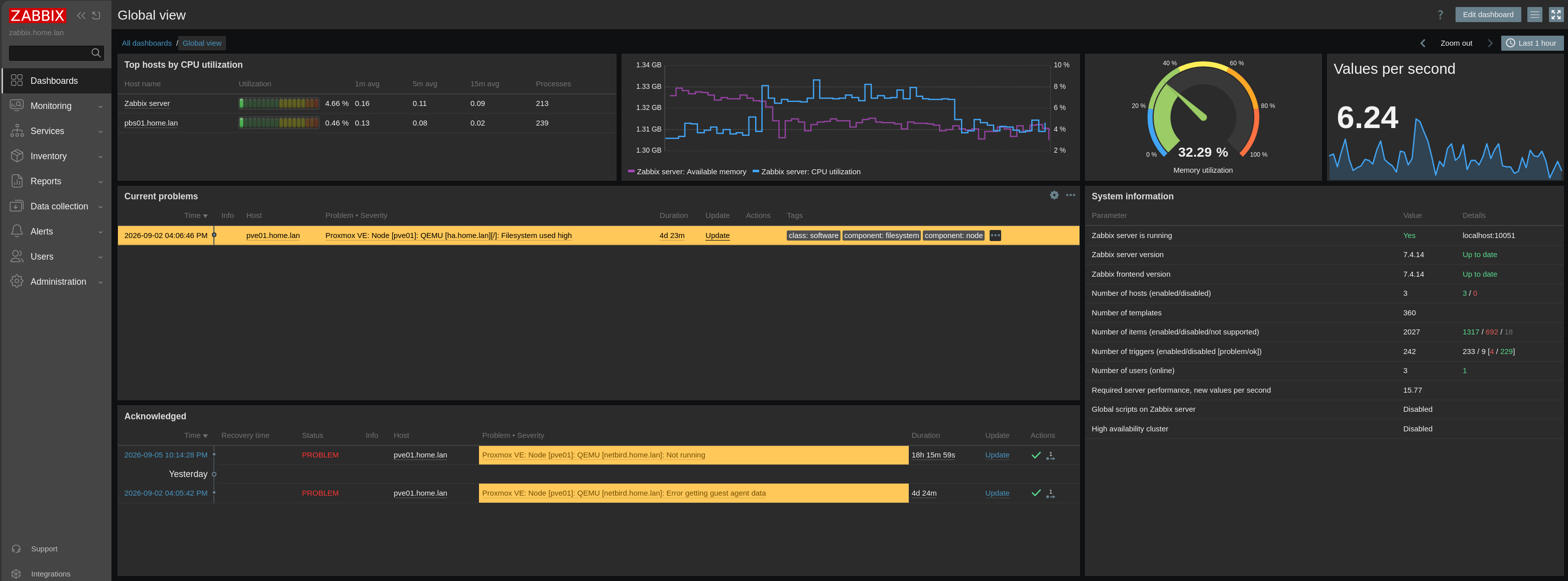Open pve01.home.lan host in Current problems

pyautogui.click(x=273, y=236)
